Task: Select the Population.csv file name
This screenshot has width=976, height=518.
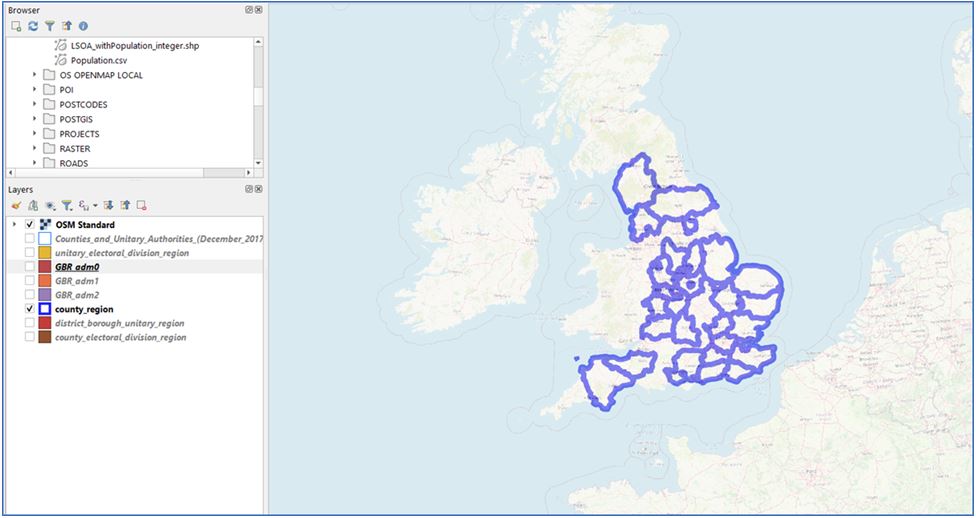Action: click(99, 60)
